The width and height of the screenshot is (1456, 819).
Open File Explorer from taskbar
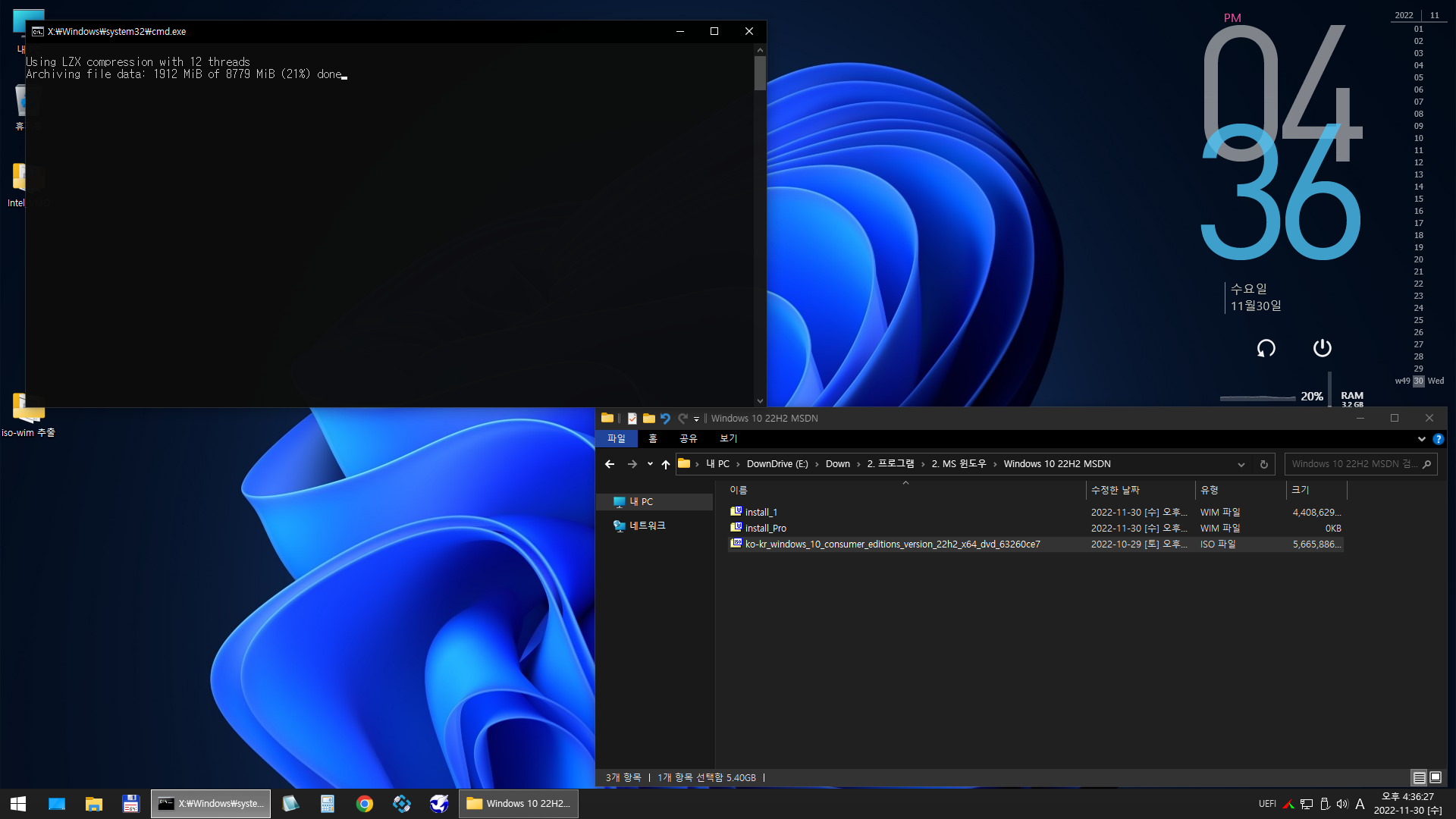click(x=94, y=803)
